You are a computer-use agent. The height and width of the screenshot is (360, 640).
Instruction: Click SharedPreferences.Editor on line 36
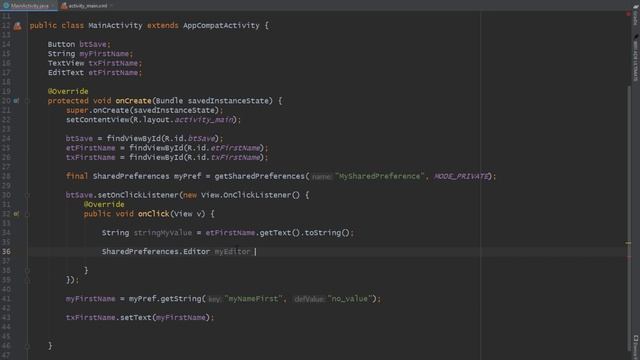click(156, 251)
